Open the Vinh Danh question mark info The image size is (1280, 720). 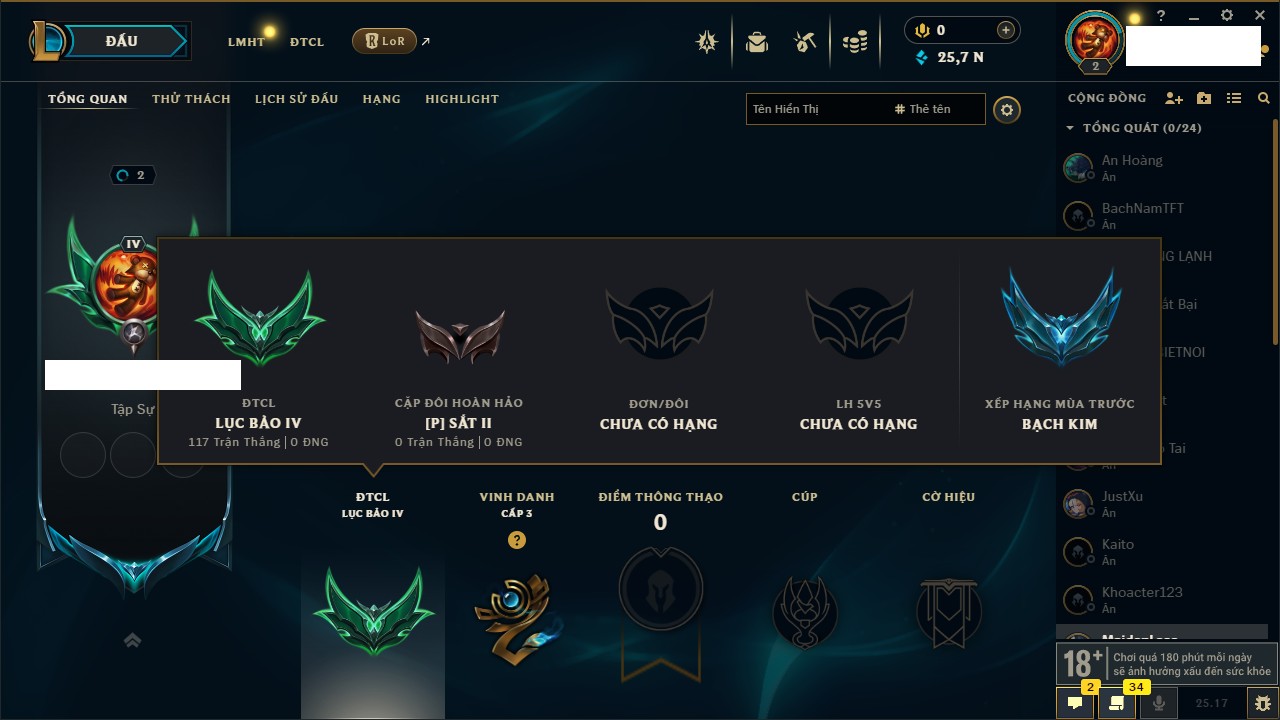516,540
